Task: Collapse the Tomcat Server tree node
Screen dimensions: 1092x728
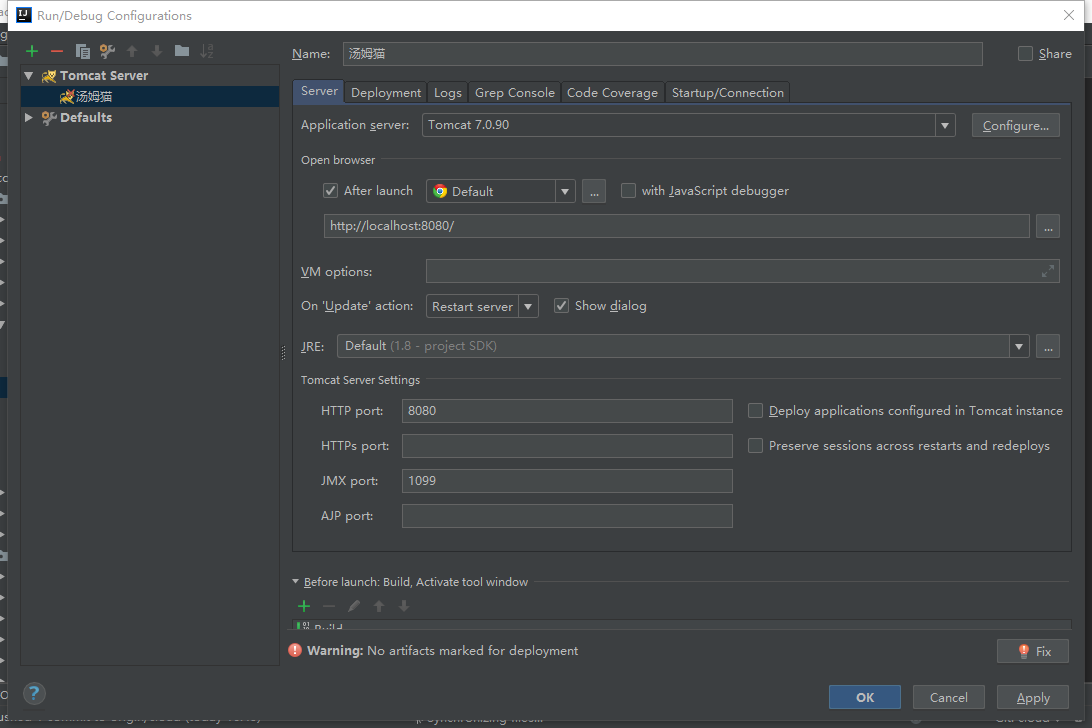Action: (29, 75)
